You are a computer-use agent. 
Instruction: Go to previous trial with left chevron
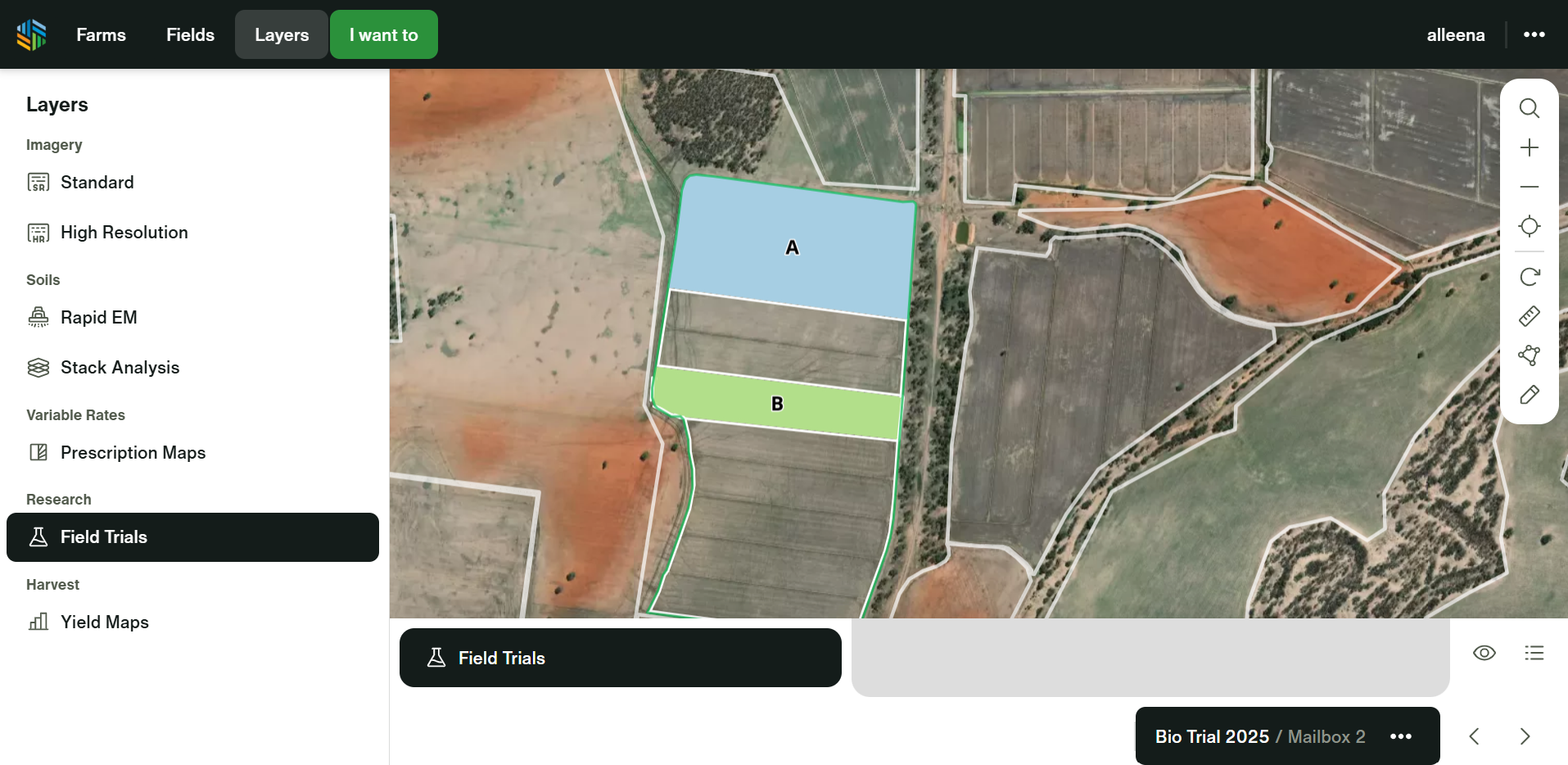click(1474, 736)
